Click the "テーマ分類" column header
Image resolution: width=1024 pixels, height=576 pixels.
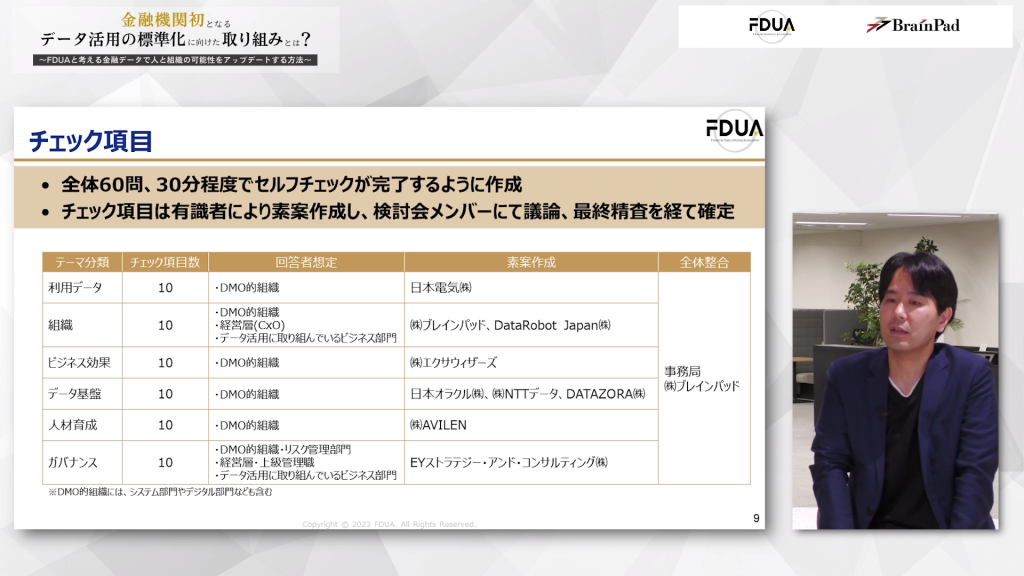(82, 262)
